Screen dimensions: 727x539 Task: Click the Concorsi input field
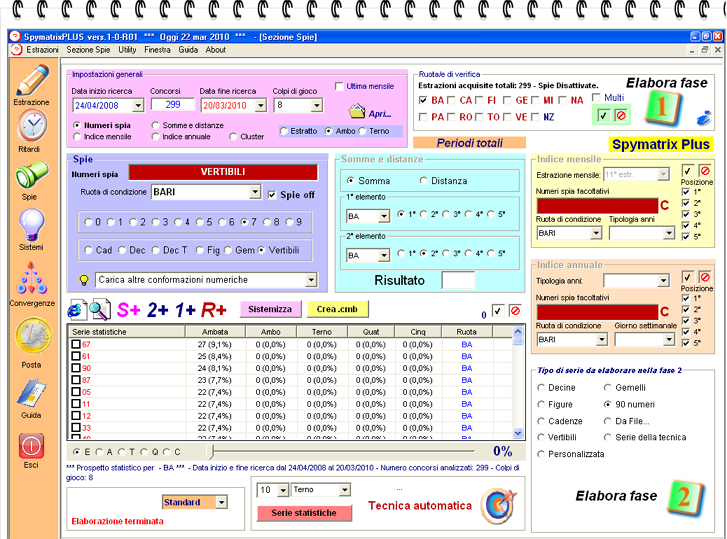pos(172,105)
